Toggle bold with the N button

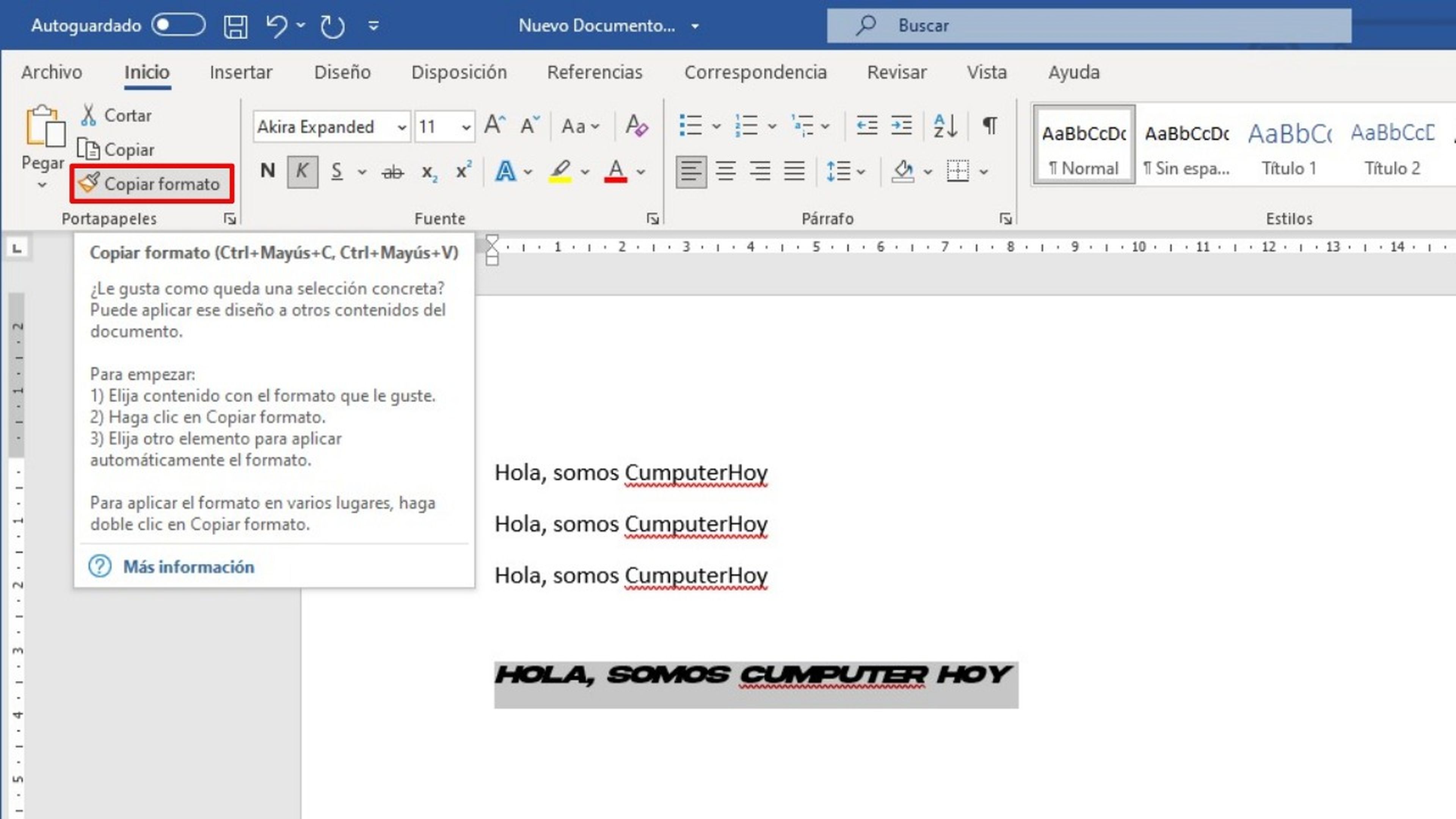click(268, 171)
